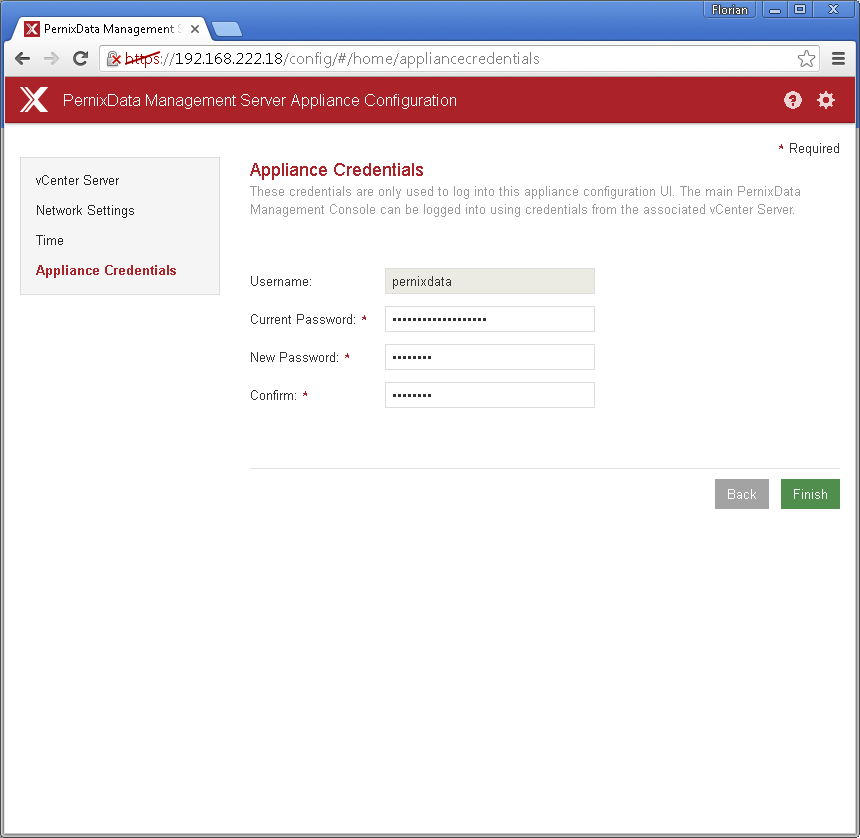Open Network Settings section
This screenshot has height=838, width=860.
pyautogui.click(x=85, y=211)
